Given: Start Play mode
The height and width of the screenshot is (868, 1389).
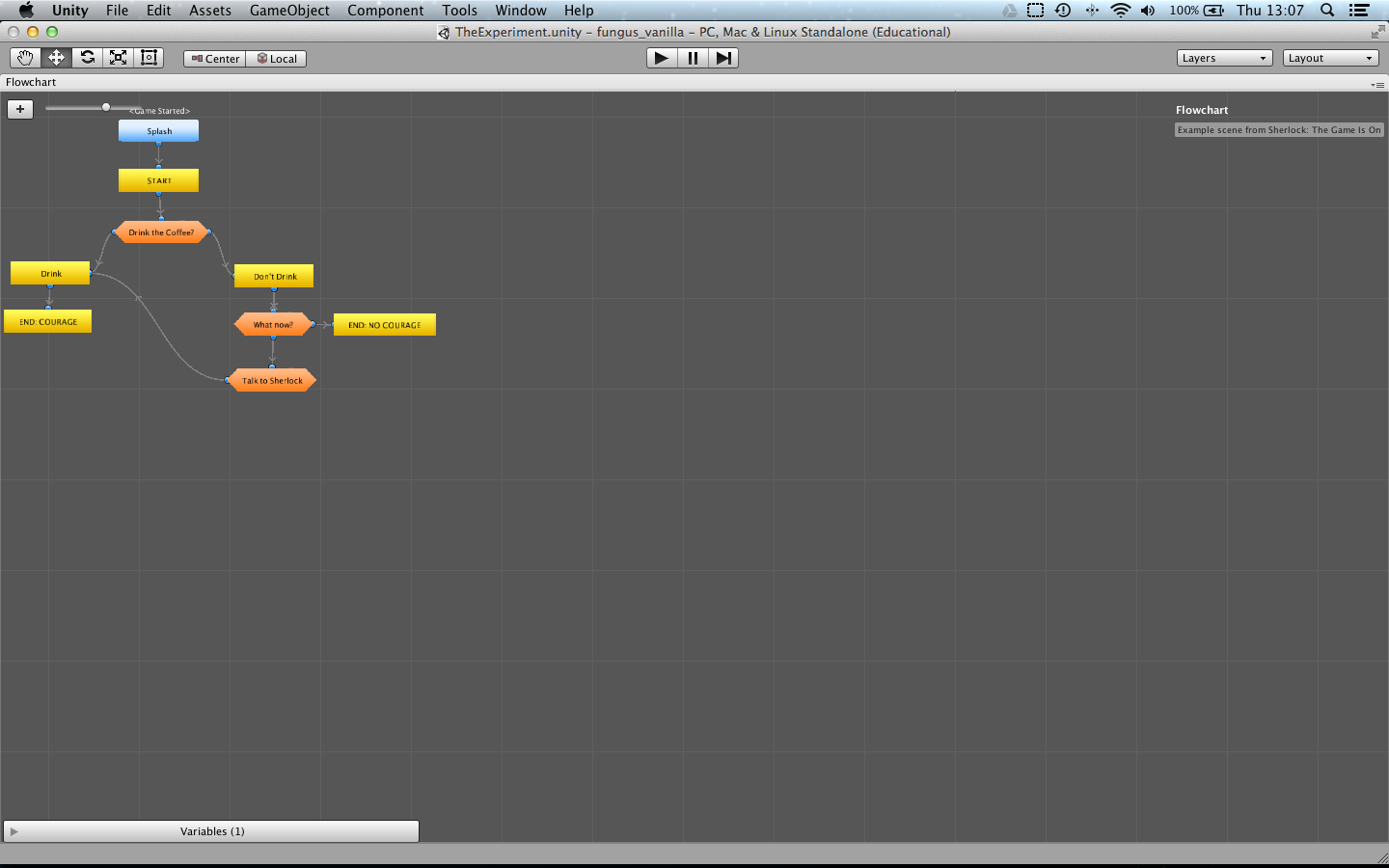Looking at the screenshot, I should (662, 58).
